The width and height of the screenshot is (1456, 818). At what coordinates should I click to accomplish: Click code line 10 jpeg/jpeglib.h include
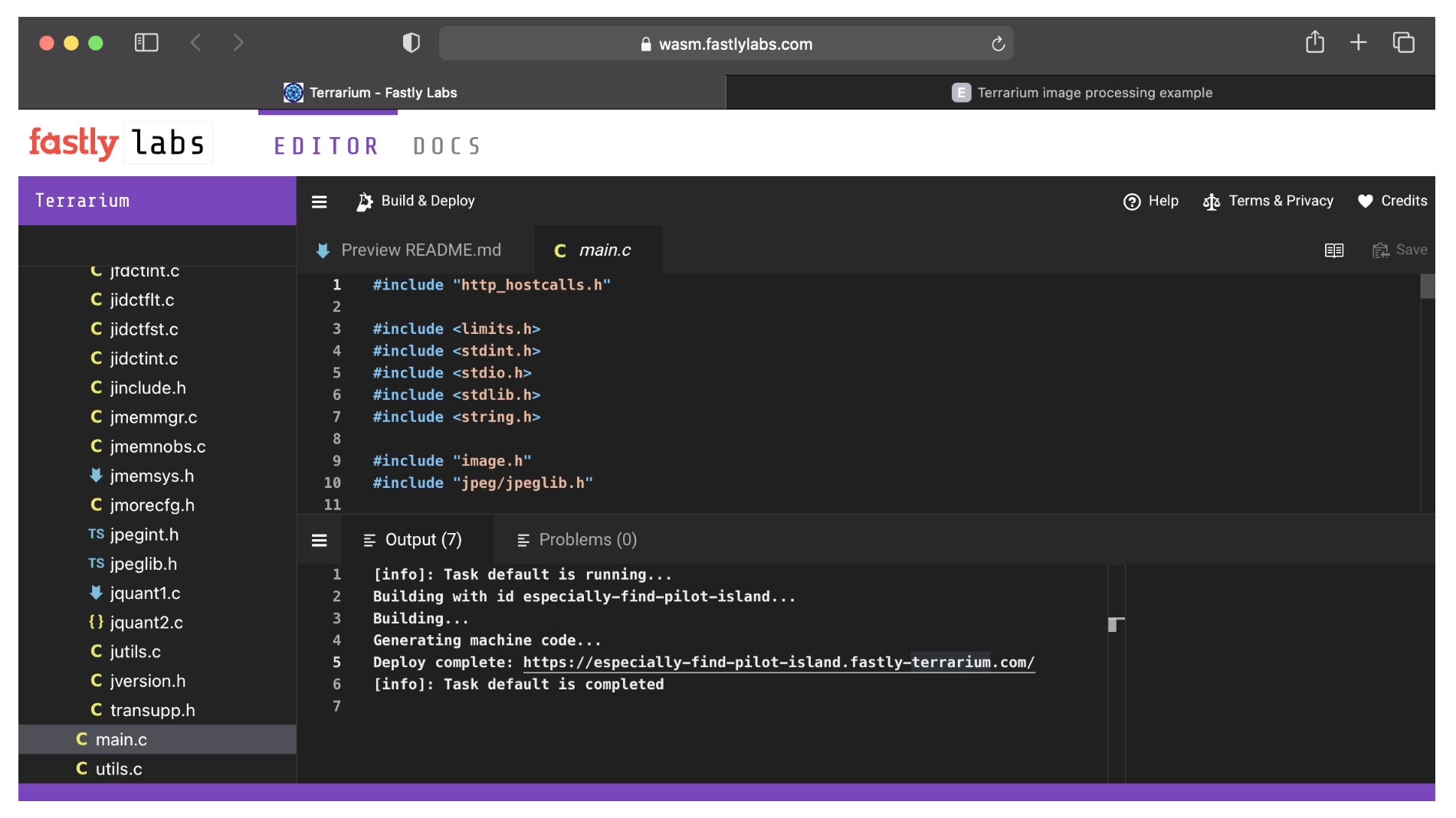coord(483,483)
